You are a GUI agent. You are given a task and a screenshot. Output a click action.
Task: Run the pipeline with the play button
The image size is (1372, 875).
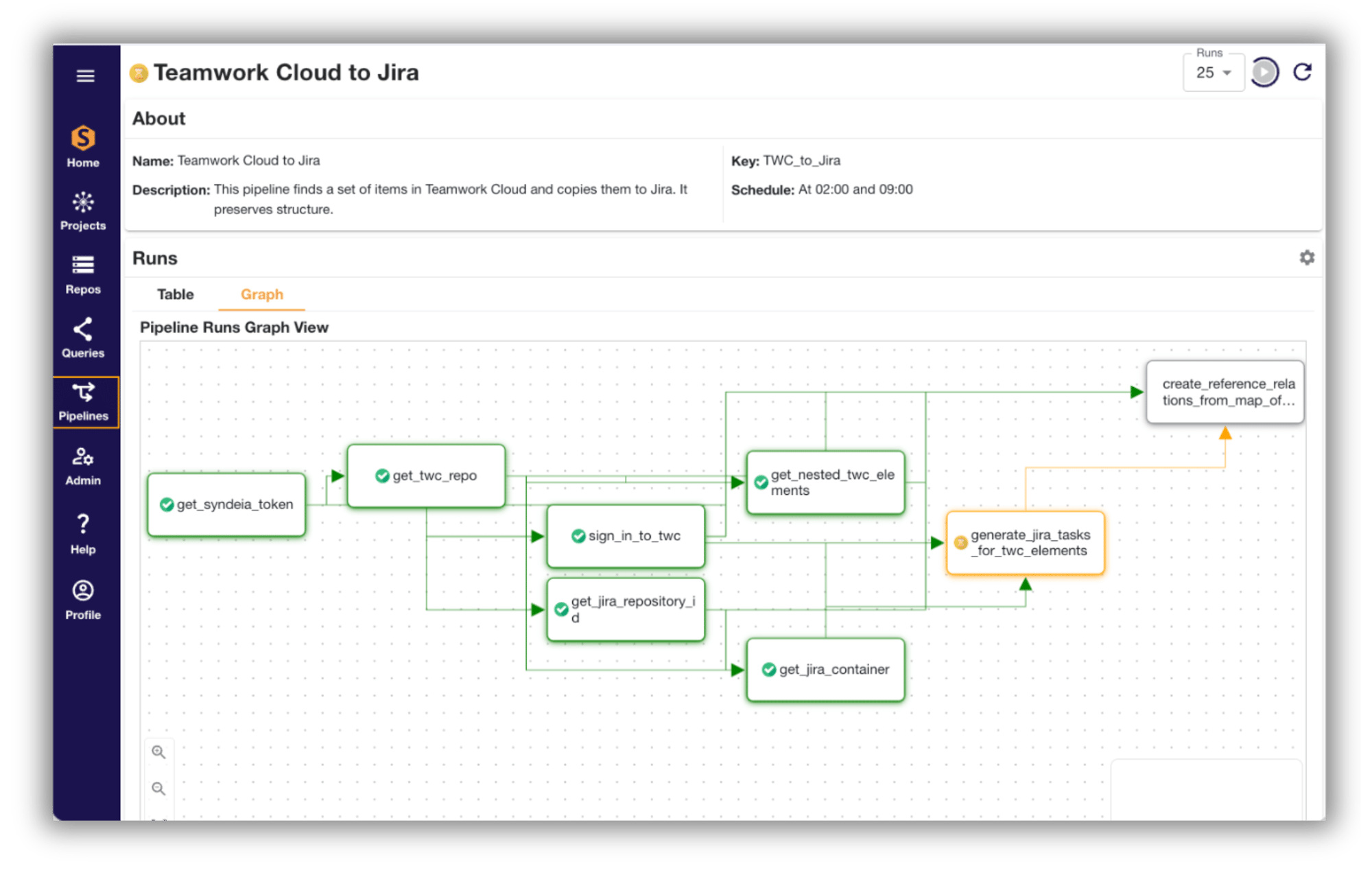tap(1264, 71)
